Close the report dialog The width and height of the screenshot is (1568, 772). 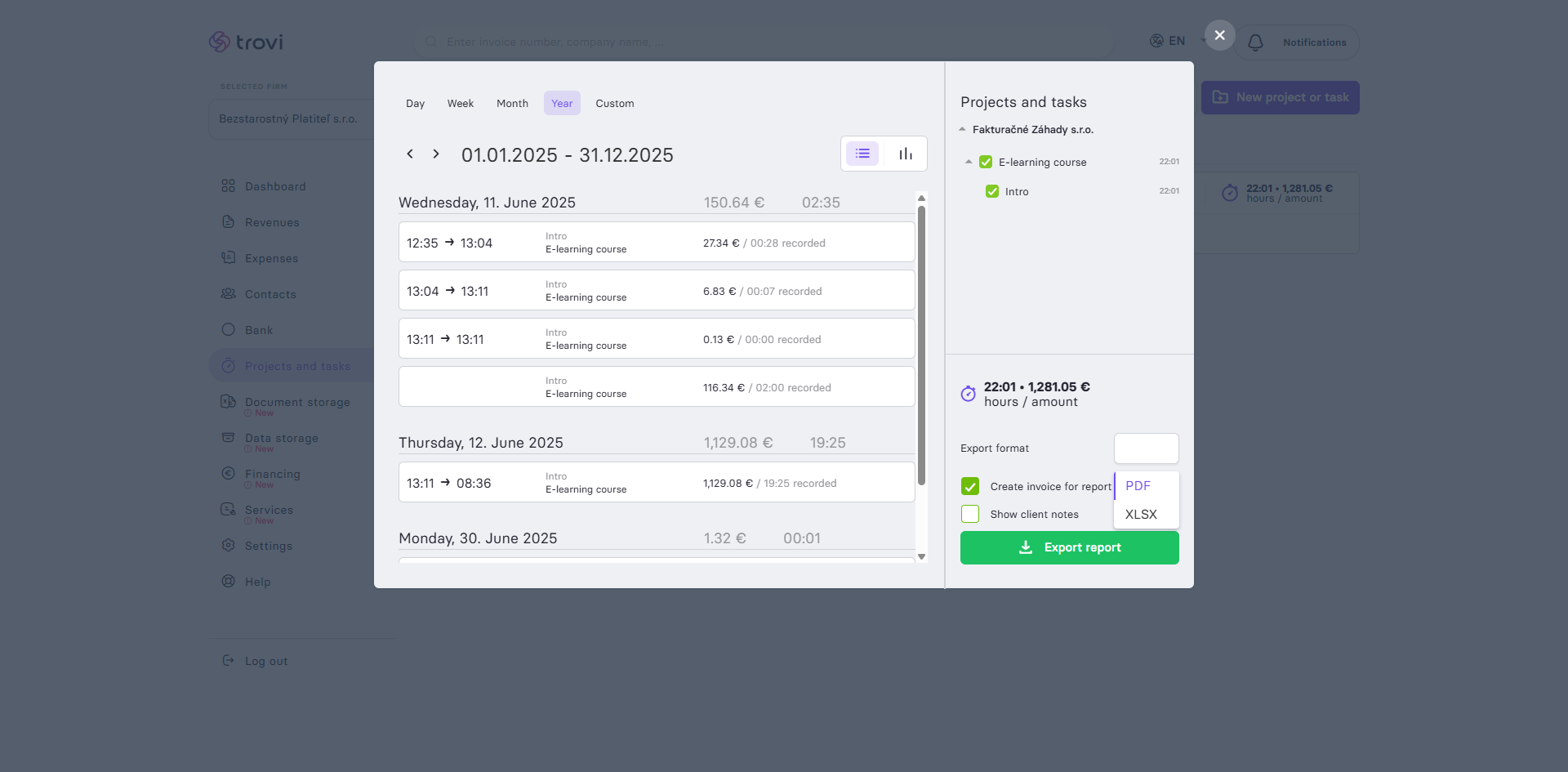[1219, 35]
